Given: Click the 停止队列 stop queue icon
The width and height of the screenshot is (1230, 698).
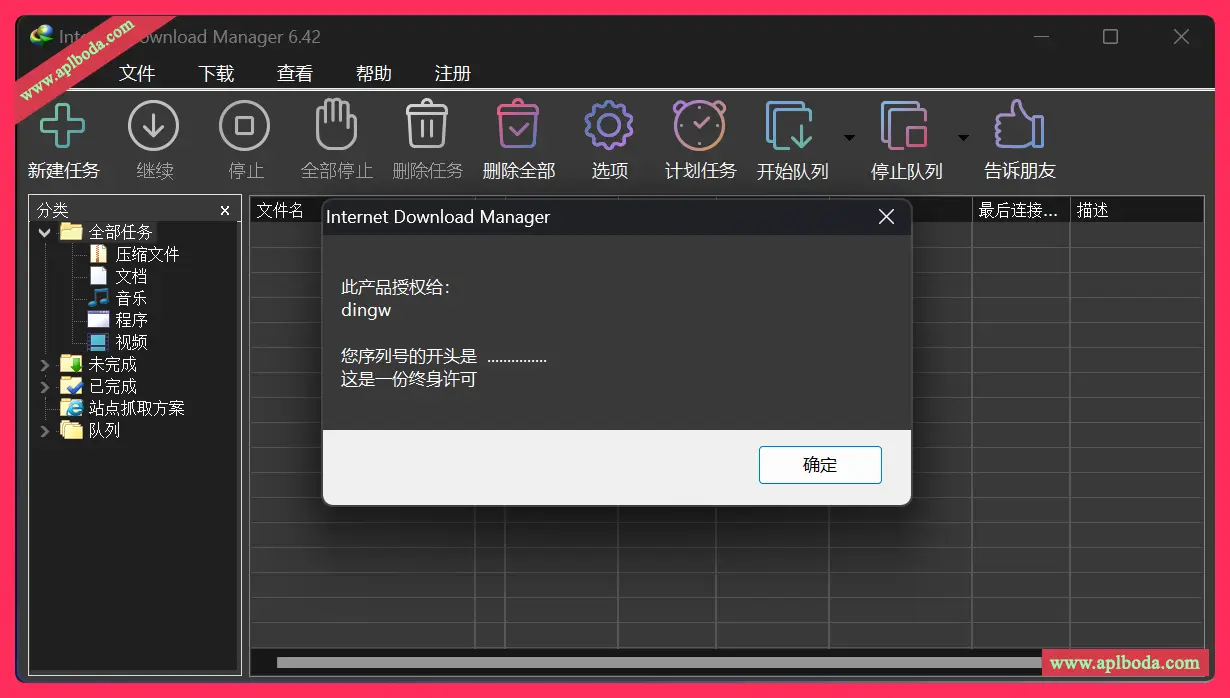Looking at the screenshot, I should click(x=904, y=126).
